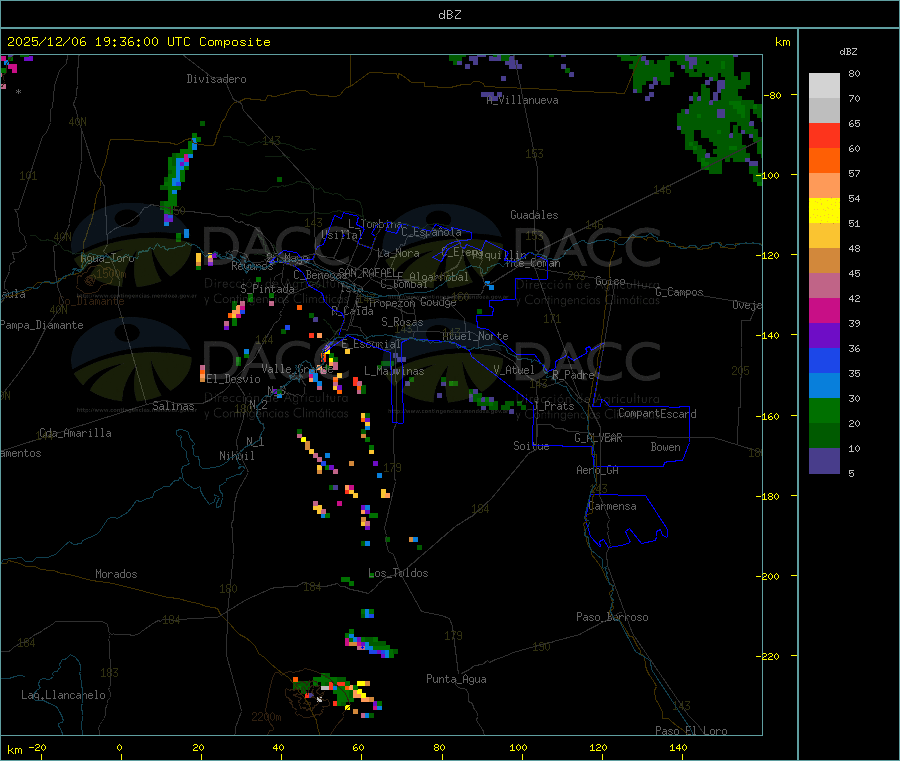900x761 pixels.
Task: Click the 'Valle_Grande' label
Action: click(297, 369)
